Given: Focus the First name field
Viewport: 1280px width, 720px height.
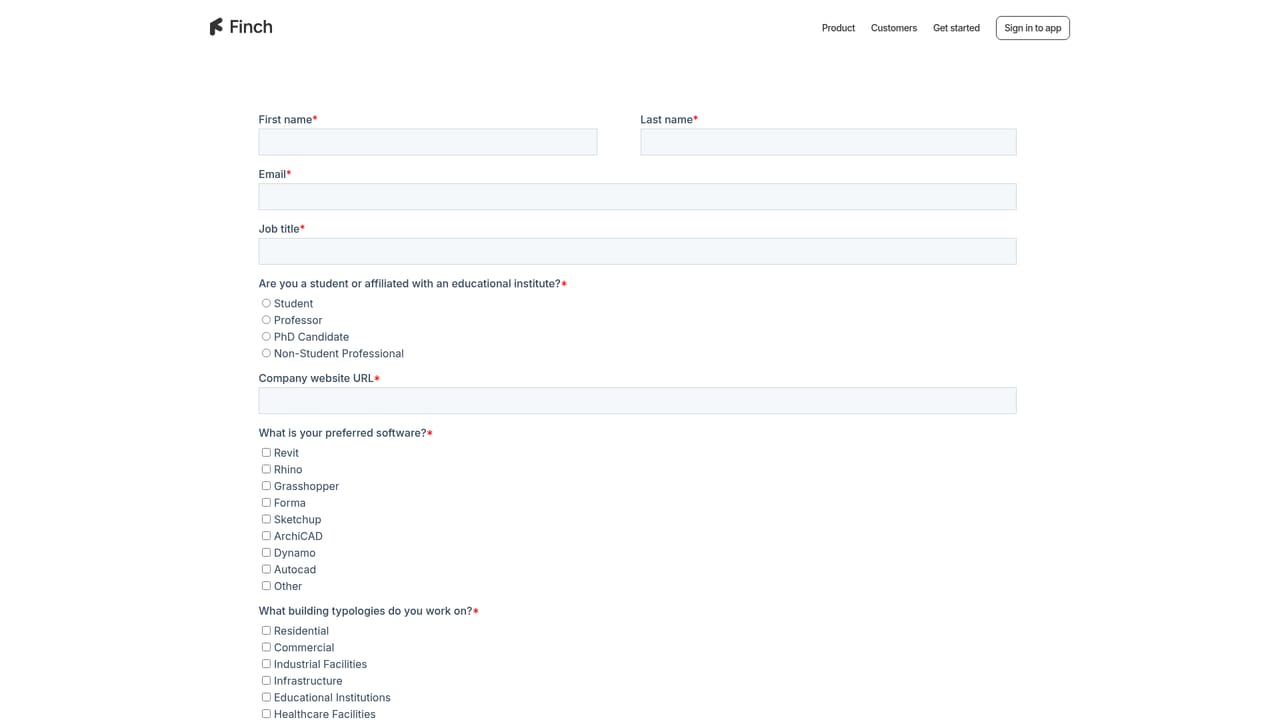Looking at the screenshot, I should click(428, 142).
